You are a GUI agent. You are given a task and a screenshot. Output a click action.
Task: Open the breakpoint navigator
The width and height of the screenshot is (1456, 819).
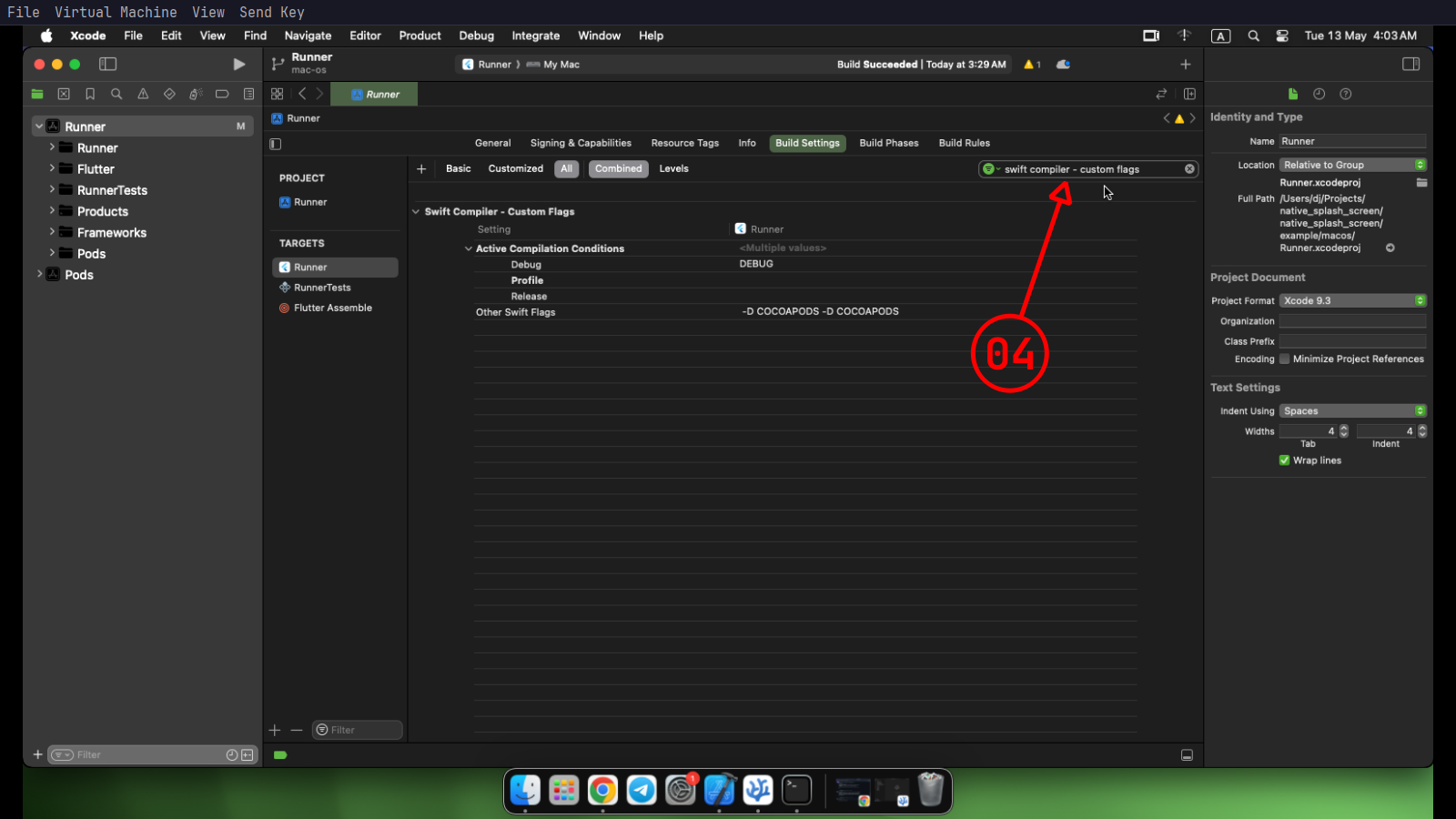222,94
